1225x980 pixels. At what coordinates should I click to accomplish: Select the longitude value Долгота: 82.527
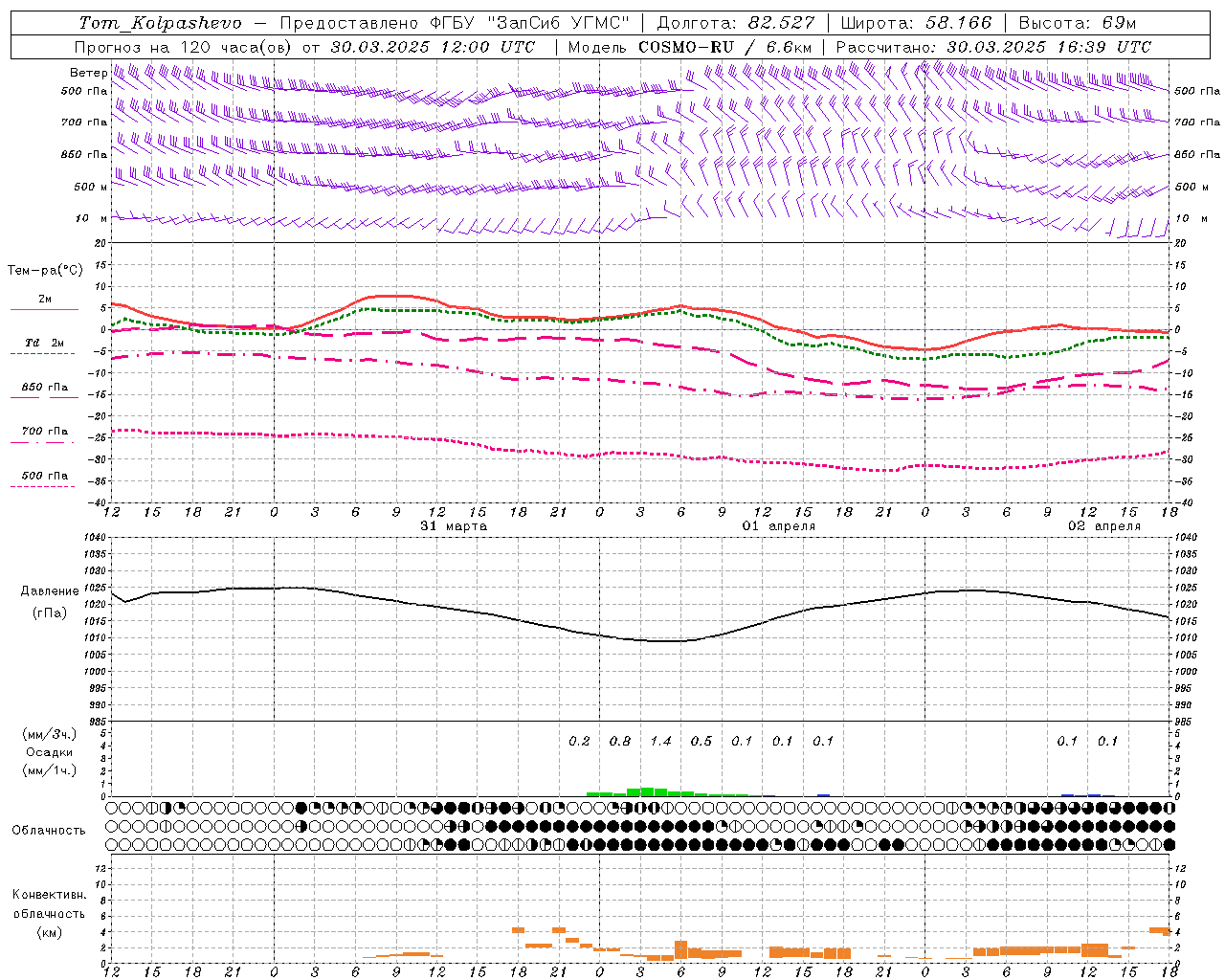(x=736, y=23)
